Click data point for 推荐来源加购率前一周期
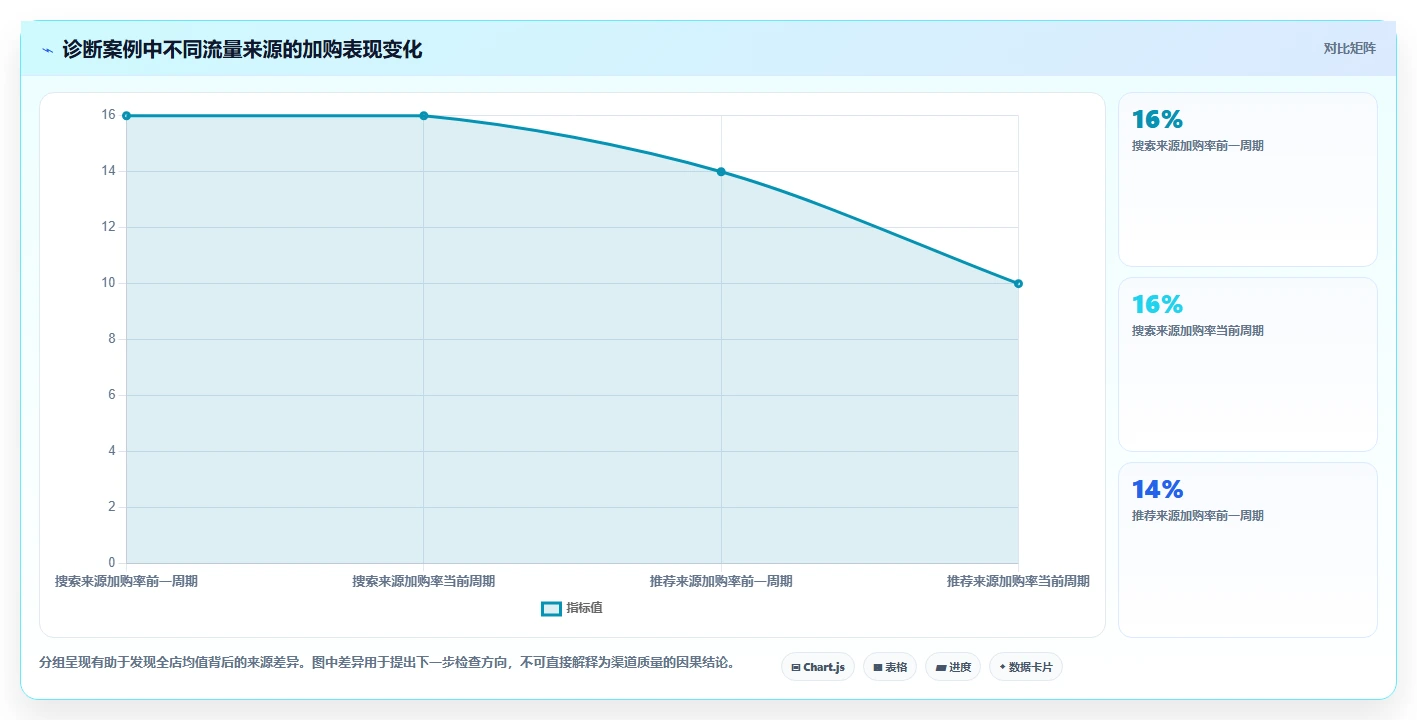 (x=721, y=172)
